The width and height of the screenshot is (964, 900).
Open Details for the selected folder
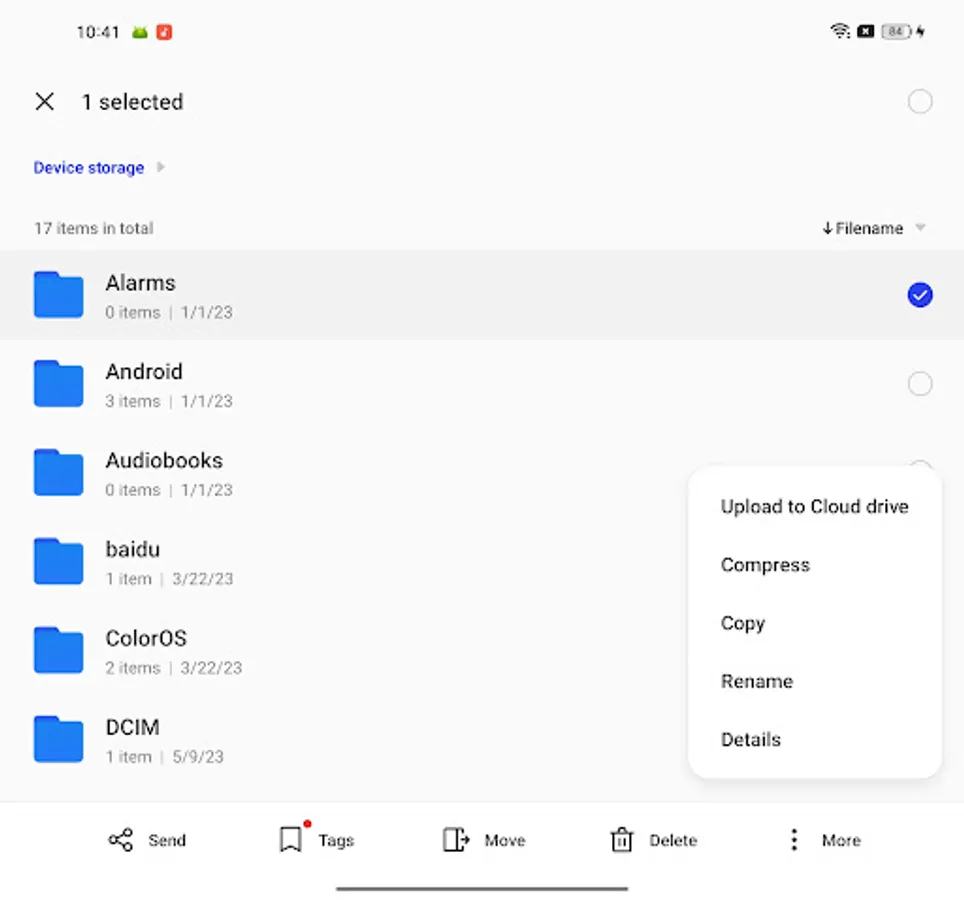click(750, 739)
